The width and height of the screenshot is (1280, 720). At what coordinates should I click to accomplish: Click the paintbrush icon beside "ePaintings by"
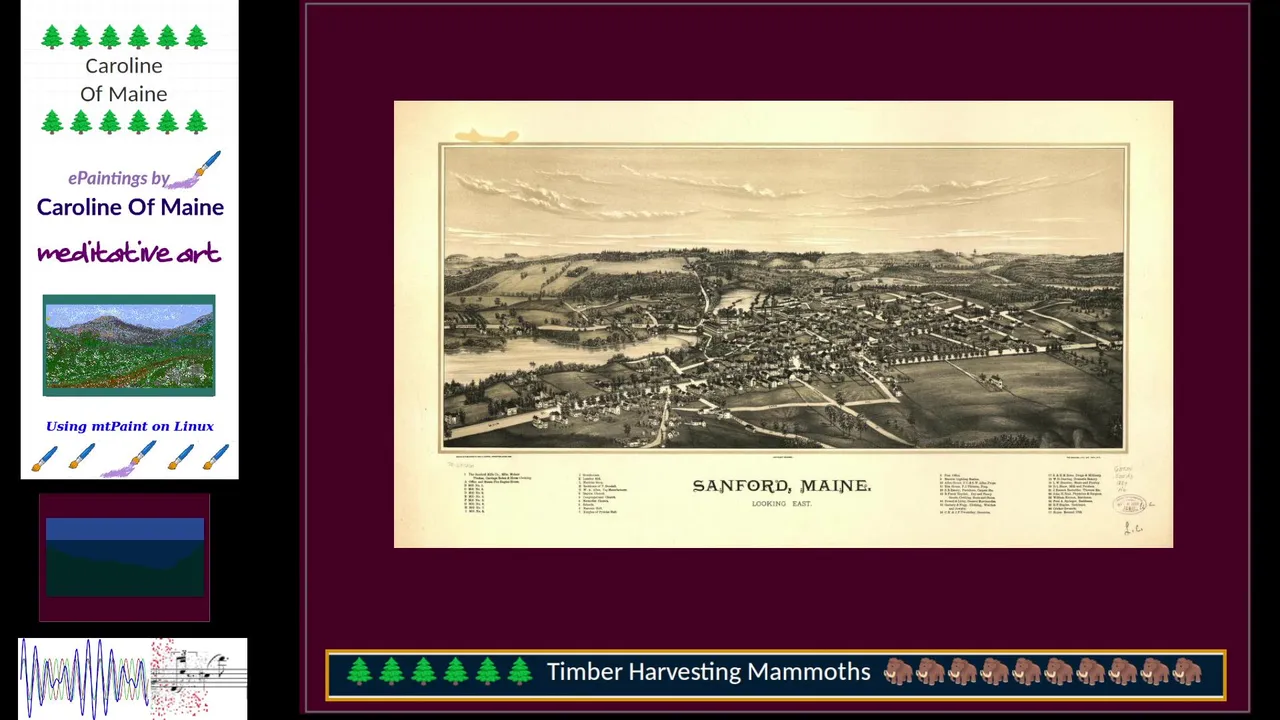pos(196,171)
